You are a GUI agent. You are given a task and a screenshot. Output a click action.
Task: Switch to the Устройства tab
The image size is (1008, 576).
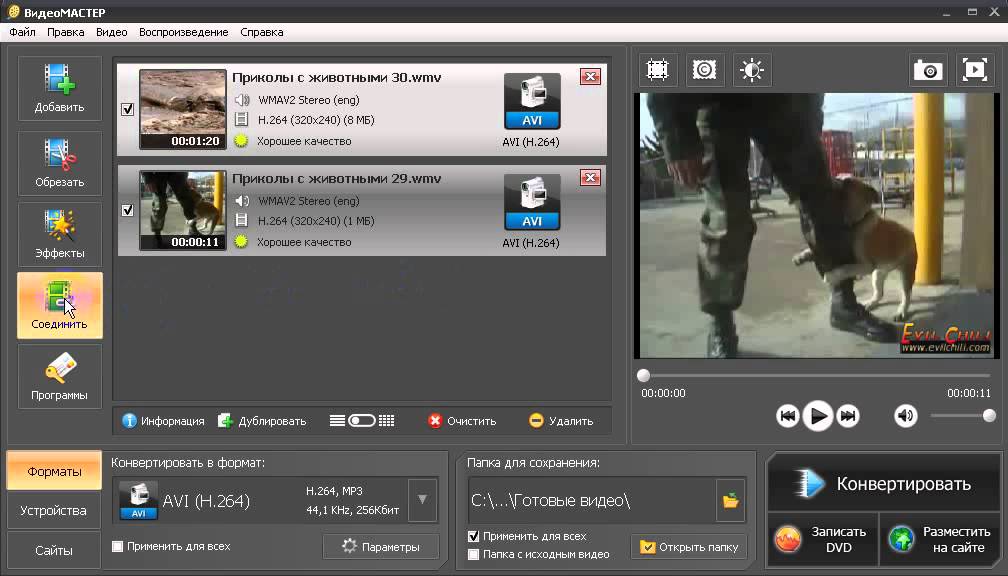point(54,510)
